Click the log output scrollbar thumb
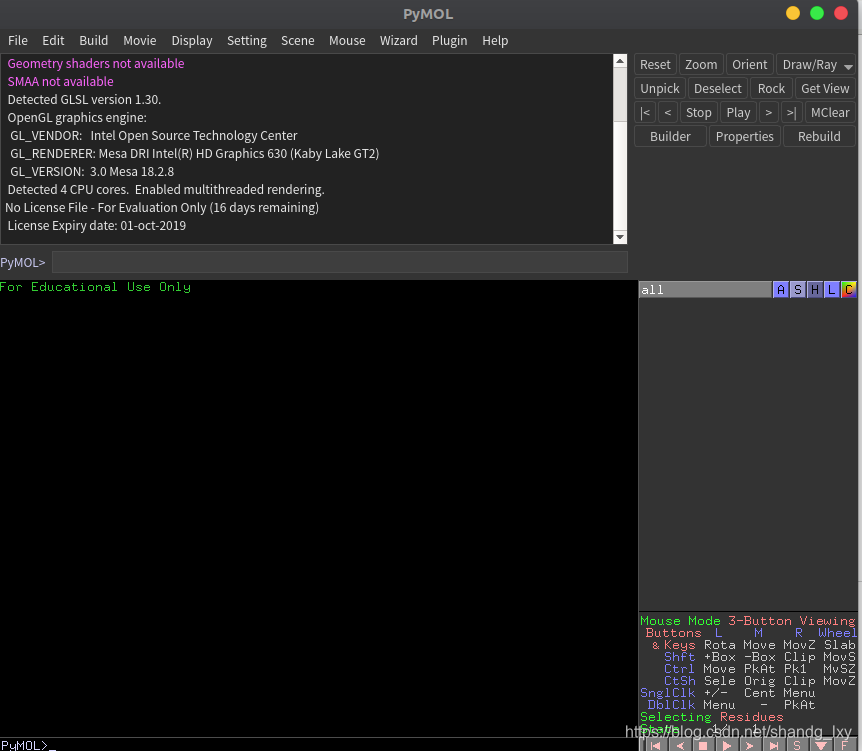The width and height of the screenshot is (862, 751). pos(620,95)
